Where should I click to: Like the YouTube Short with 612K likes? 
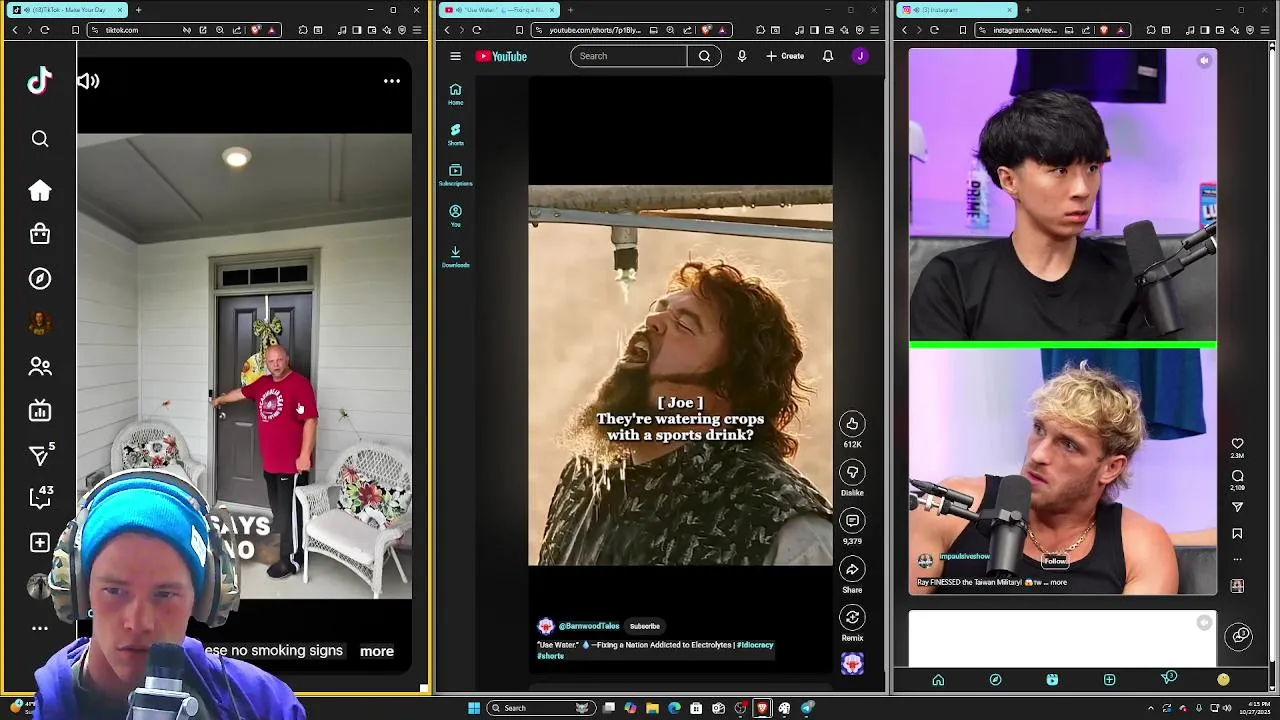(852, 424)
